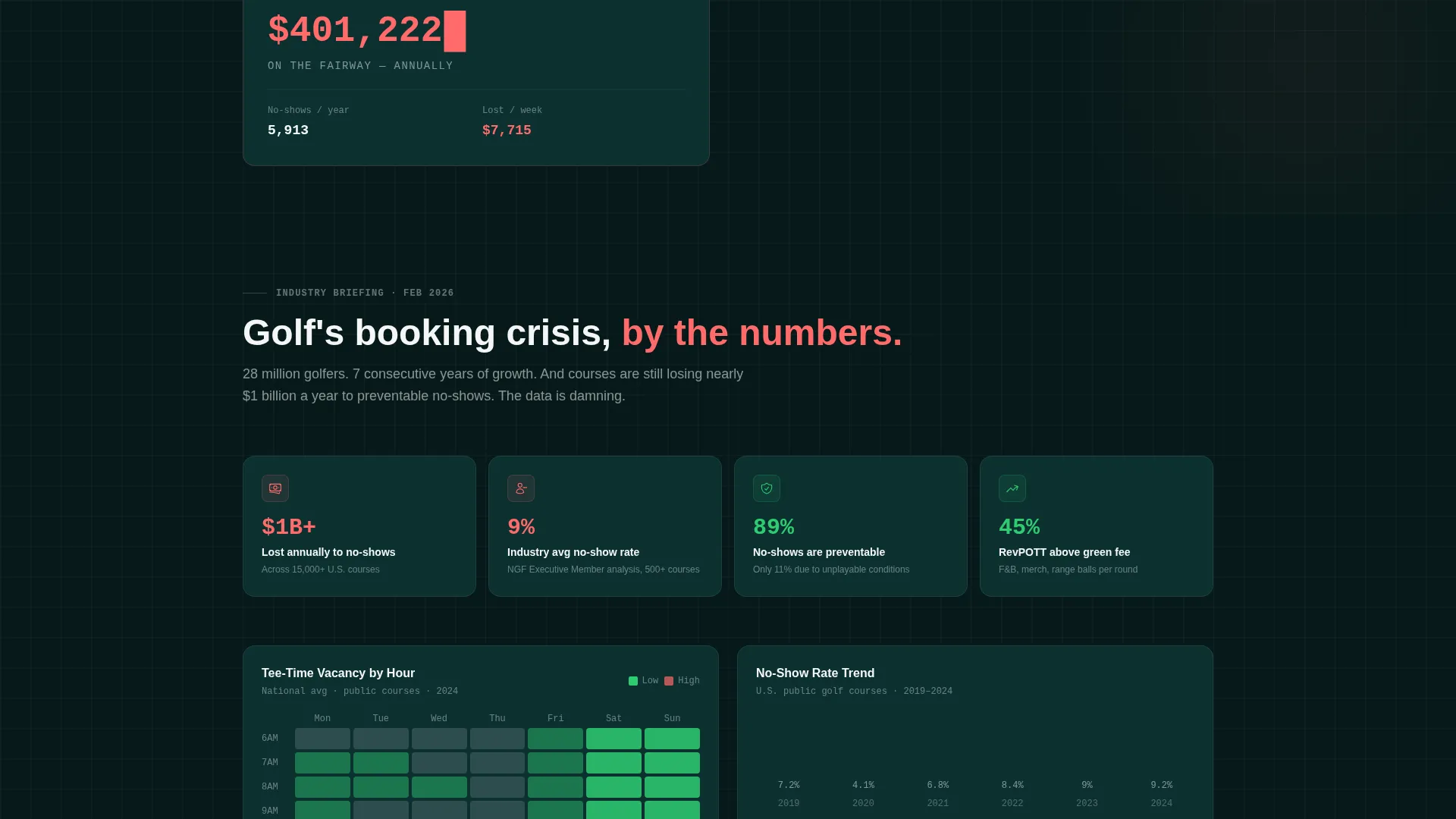The image size is (1456, 819).
Task: Click the 'Tee-Time Vacancy by Hour' title
Action: (x=338, y=673)
